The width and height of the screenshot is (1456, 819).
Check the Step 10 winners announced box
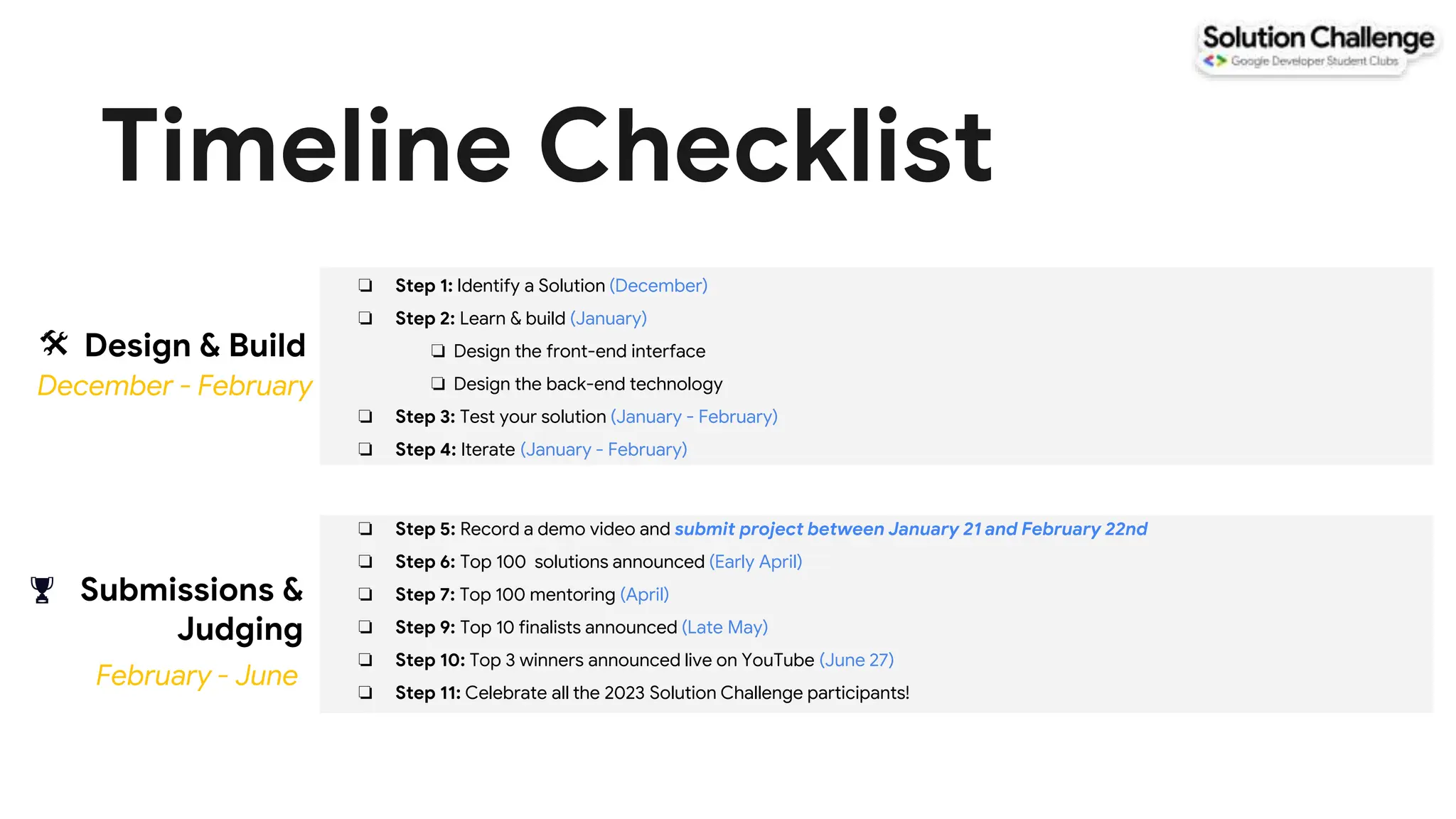click(x=365, y=660)
